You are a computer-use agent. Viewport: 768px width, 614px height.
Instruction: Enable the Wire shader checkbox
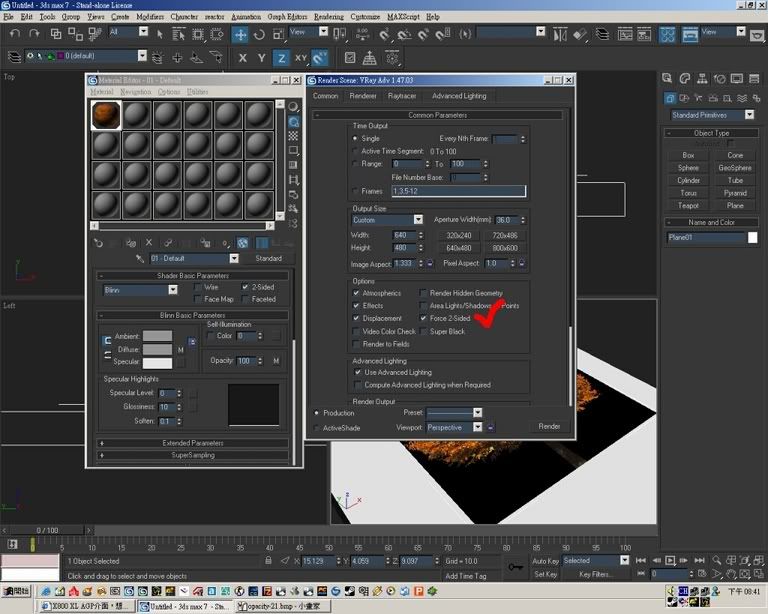point(198,287)
